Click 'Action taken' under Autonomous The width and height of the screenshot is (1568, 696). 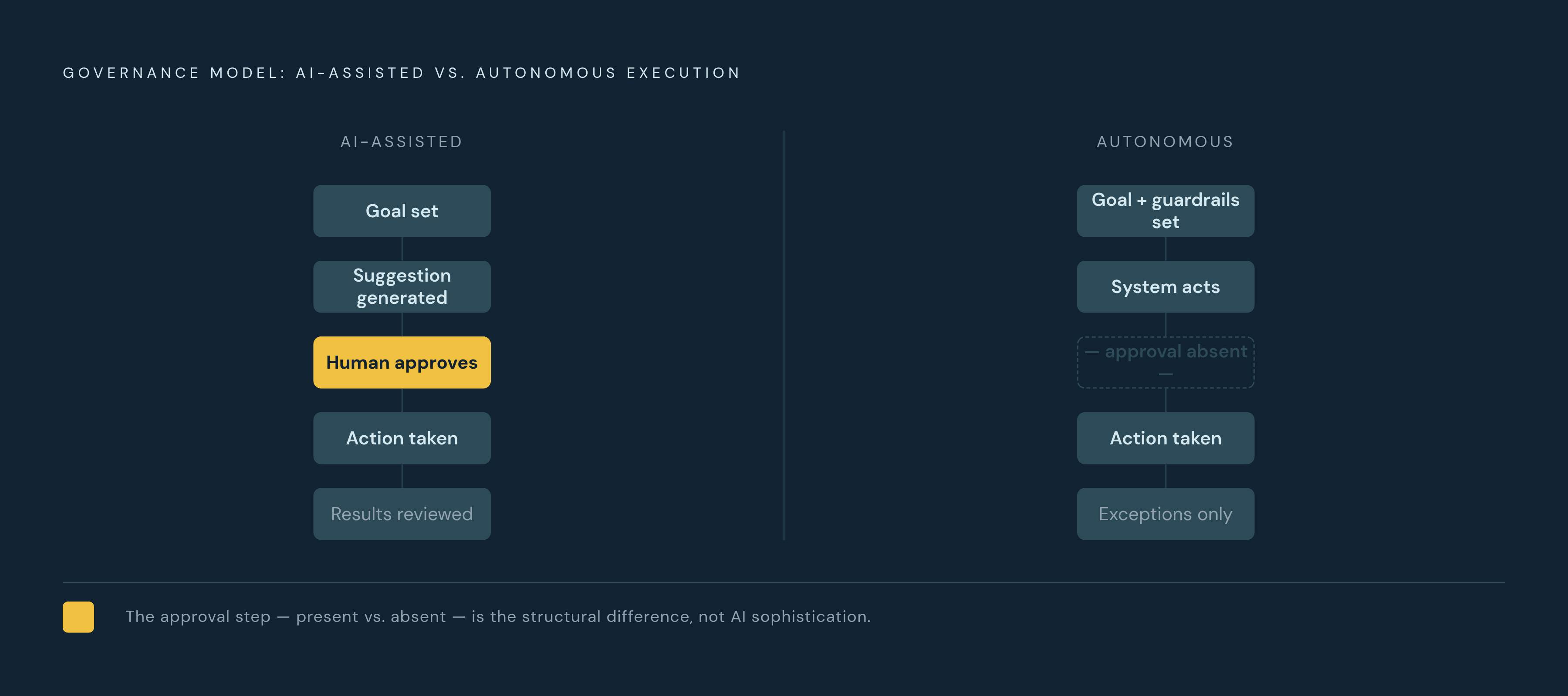pos(1165,438)
